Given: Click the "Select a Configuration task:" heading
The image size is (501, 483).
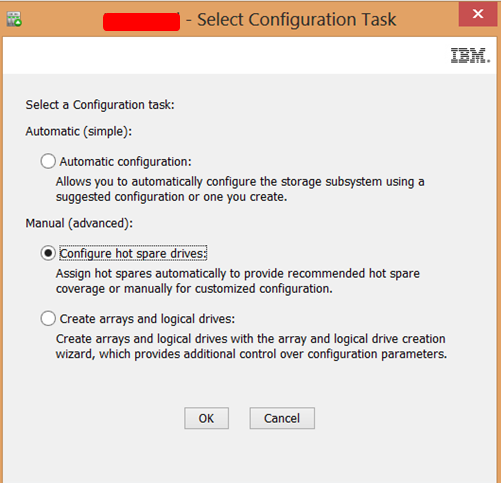Looking at the screenshot, I should [100, 105].
